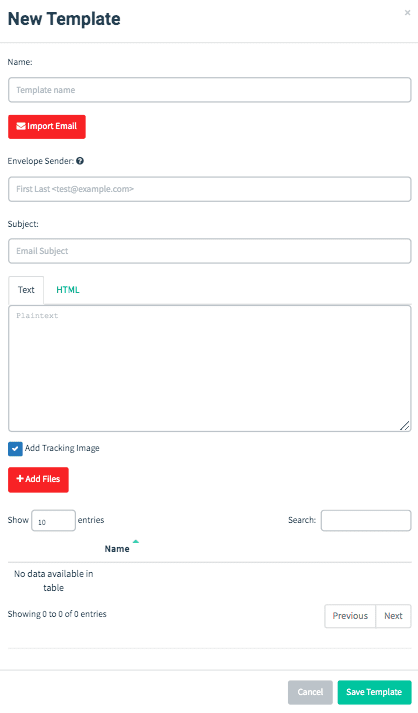Sort the table by Name column header

pyautogui.click(x=117, y=549)
